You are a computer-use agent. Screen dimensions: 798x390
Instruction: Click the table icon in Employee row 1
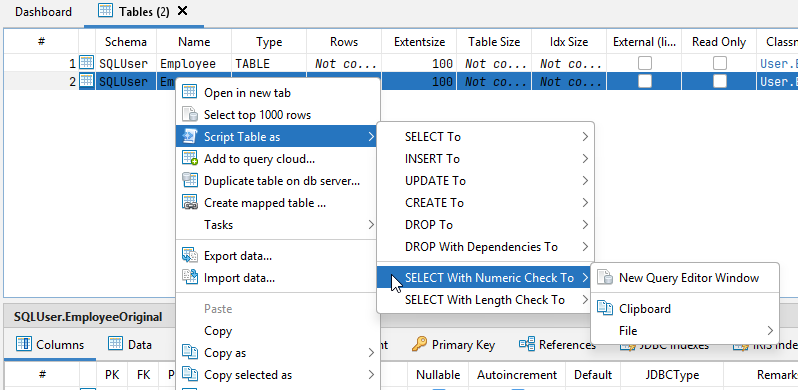[x=87, y=63]
